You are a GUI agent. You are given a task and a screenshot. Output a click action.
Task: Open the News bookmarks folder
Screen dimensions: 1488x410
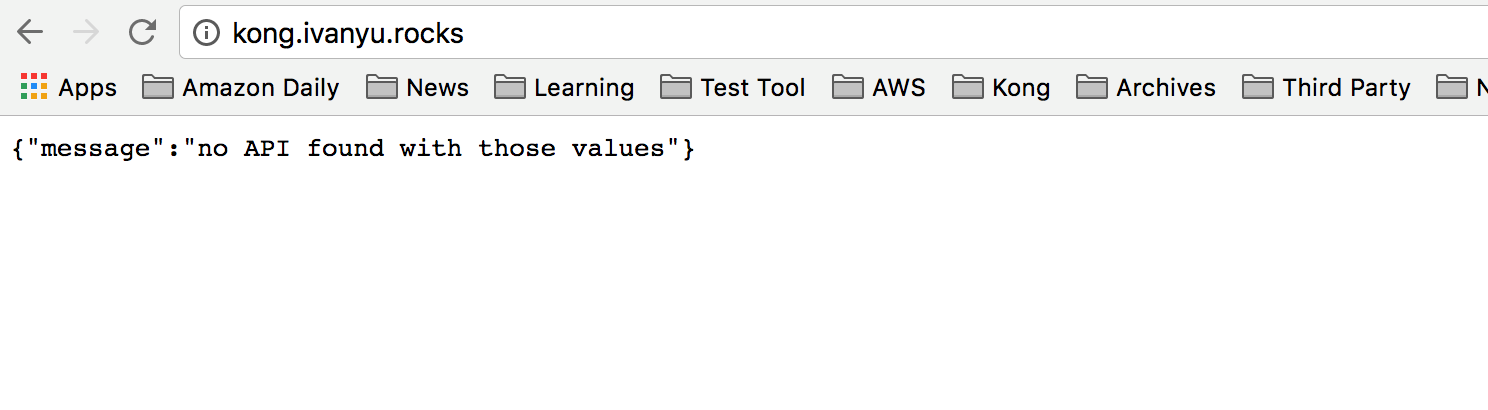[x=417, y=88]
